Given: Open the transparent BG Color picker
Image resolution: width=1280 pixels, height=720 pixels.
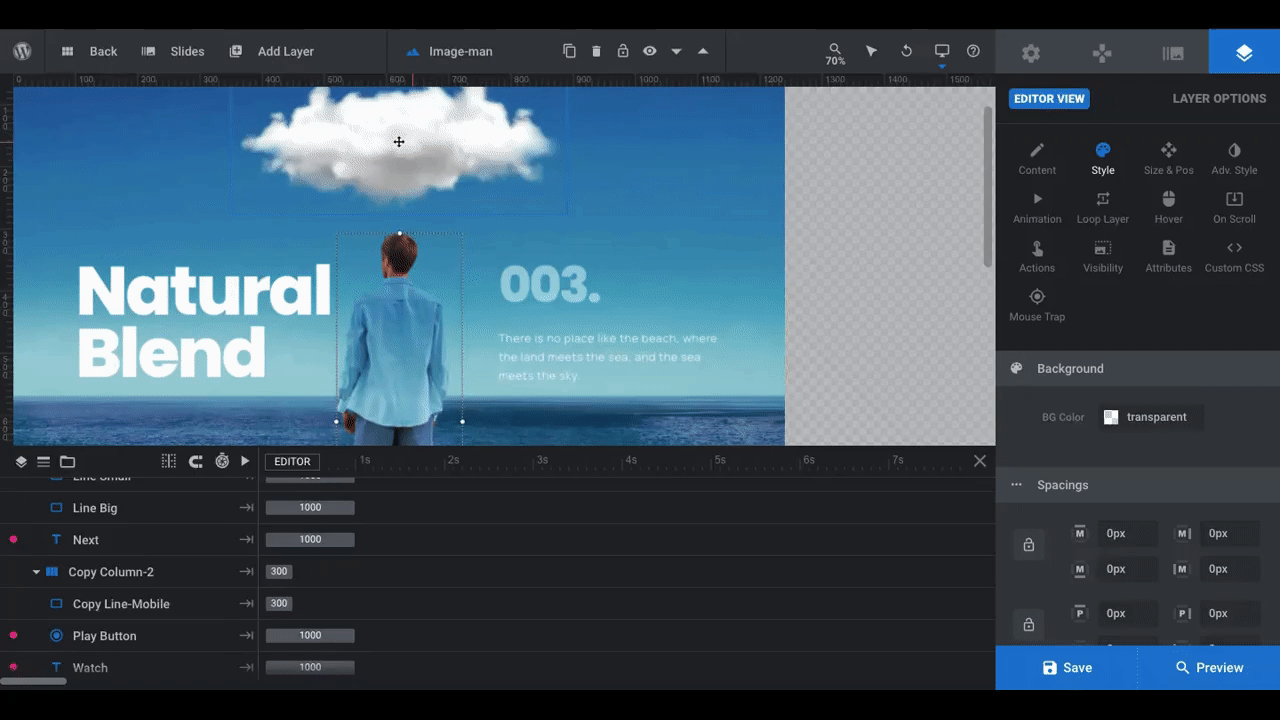Looking at the screenshot, I should pyautogui.click(x=1150, y=417).
